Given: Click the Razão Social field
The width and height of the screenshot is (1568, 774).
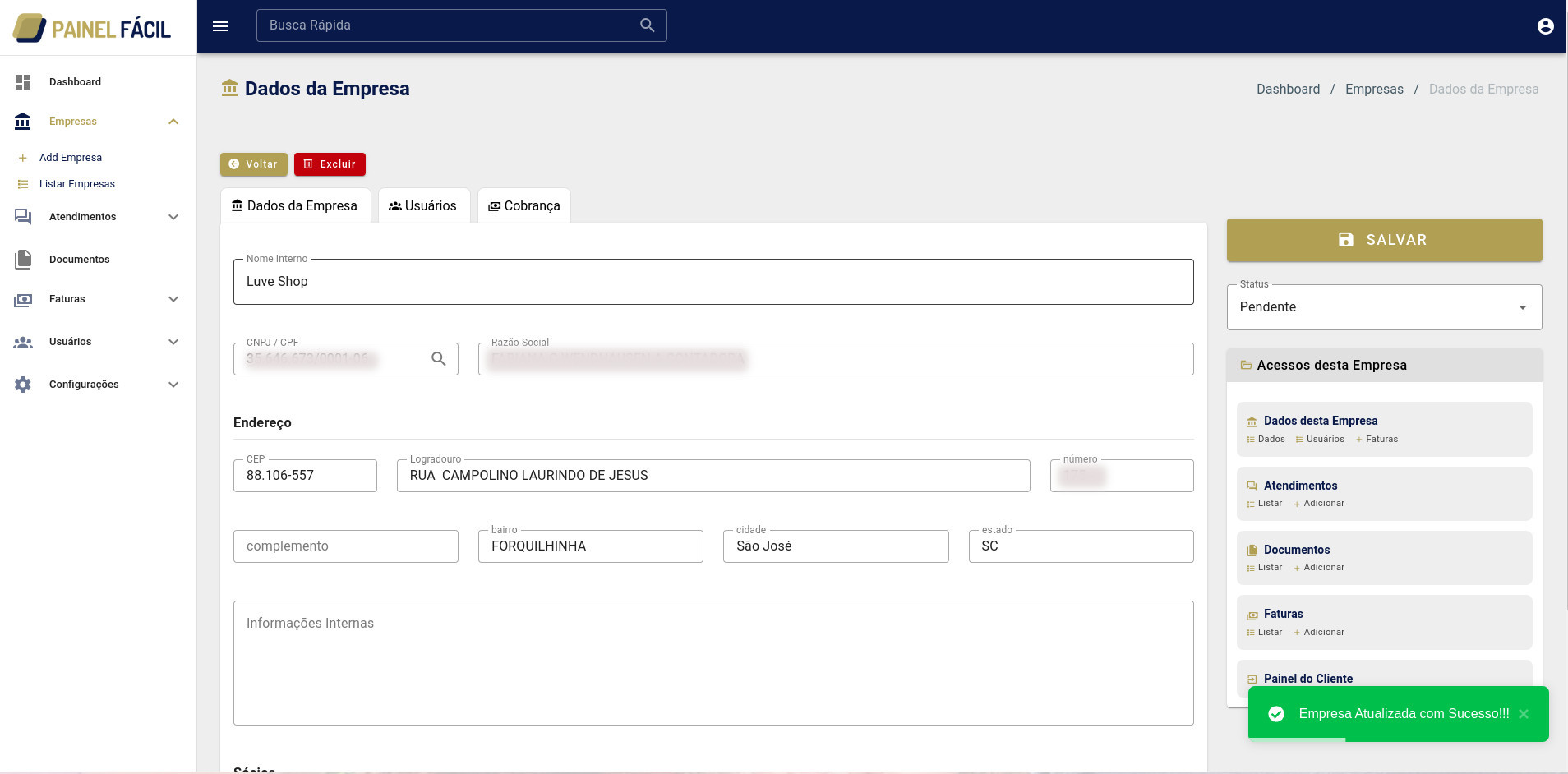Looking at the screenshot, I should tap(836, 359).
